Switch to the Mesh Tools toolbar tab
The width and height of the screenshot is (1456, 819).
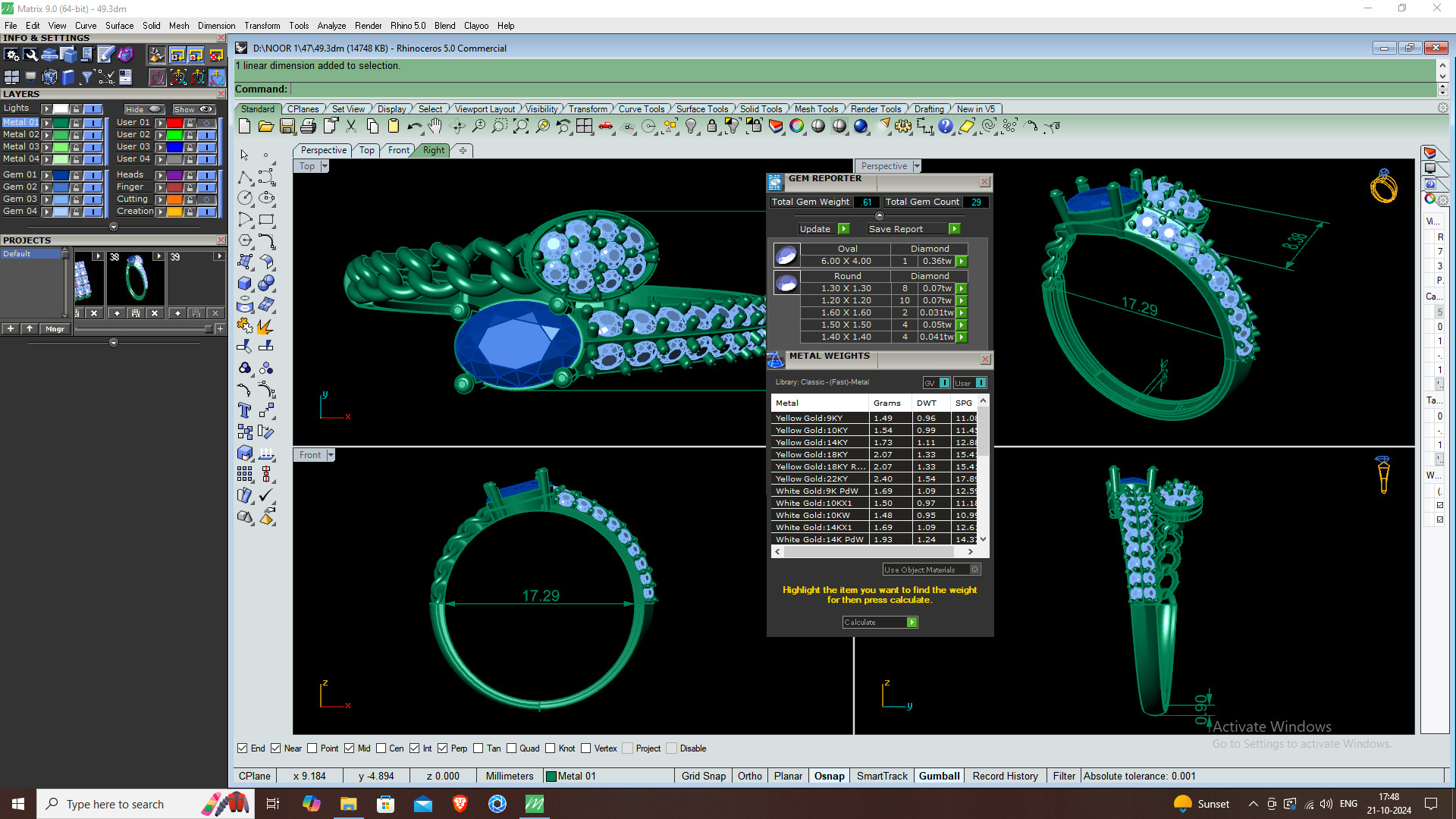pyautogui.click(x=816, y=109)
